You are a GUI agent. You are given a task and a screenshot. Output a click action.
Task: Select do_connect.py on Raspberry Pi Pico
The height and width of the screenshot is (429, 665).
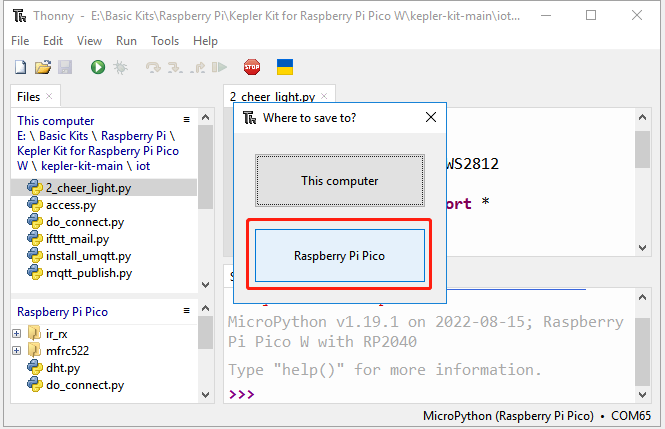click(85, 384)
